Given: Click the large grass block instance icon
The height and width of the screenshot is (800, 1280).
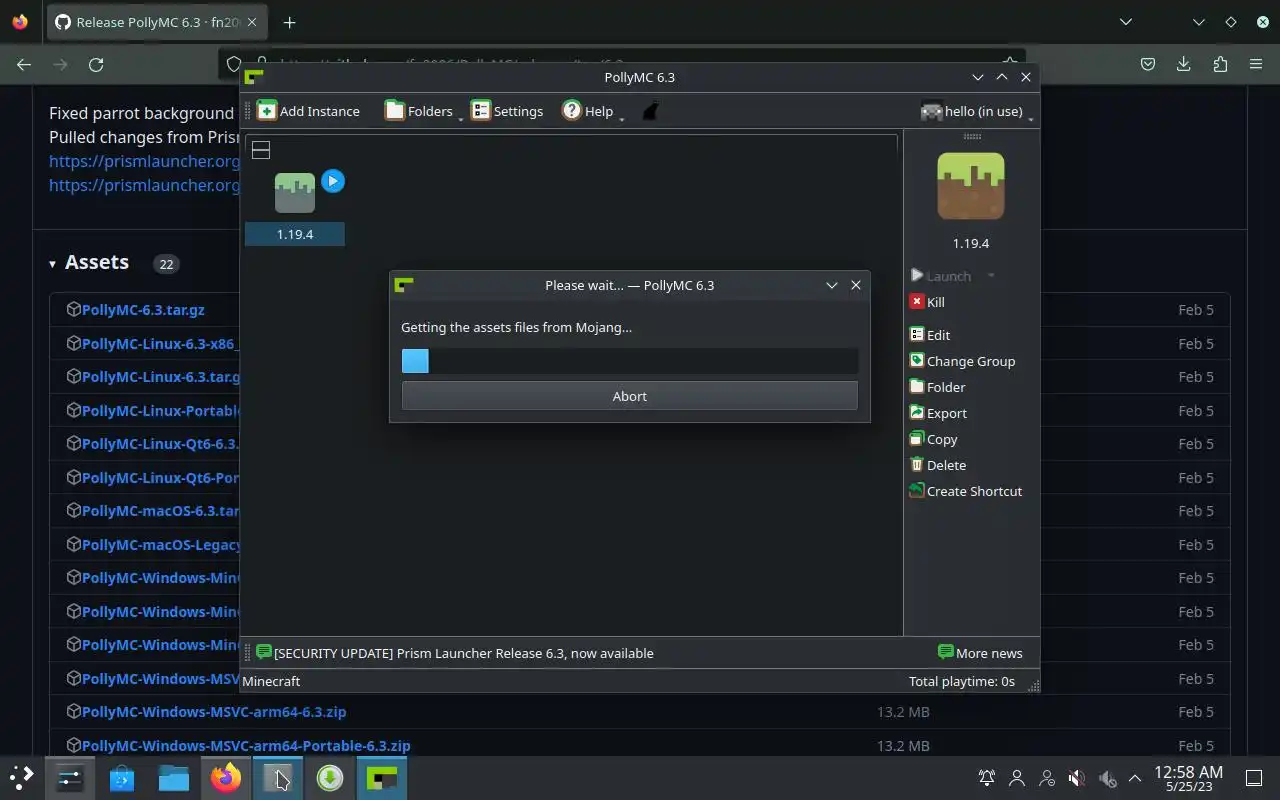Looking at the screenshot, I should pyautogui.click(x=970, y=186).
